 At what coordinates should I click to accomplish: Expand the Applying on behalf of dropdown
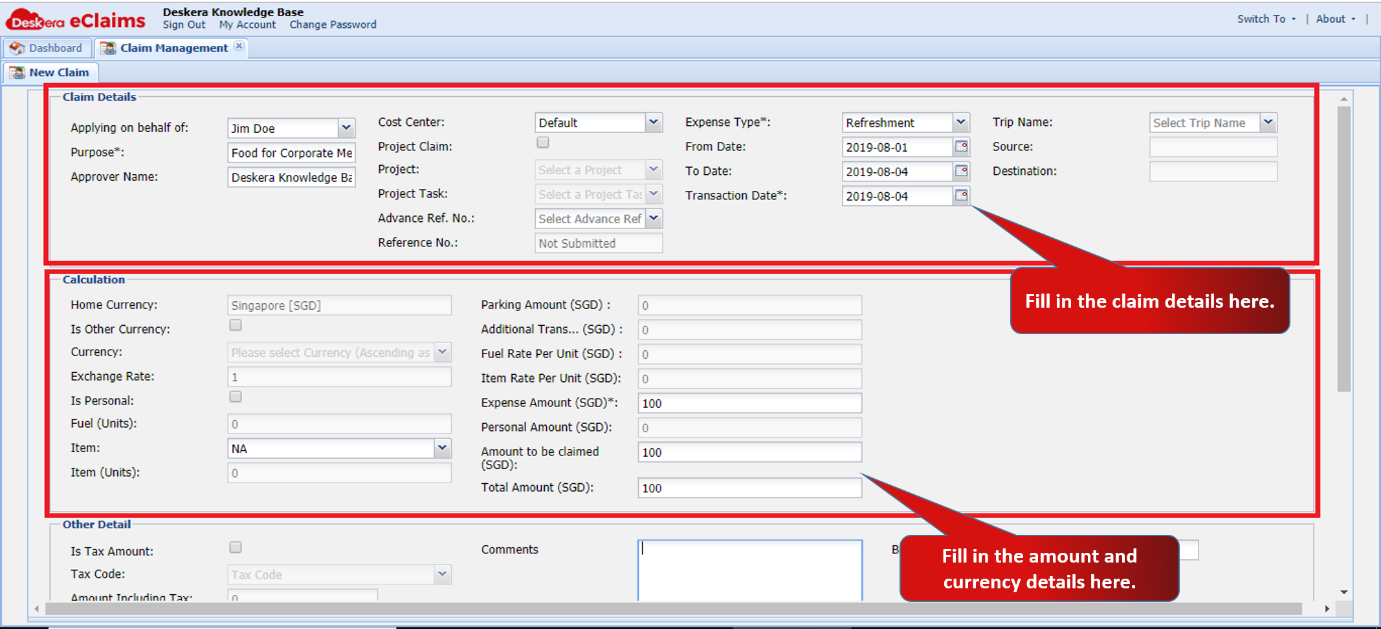coord(346,128)
